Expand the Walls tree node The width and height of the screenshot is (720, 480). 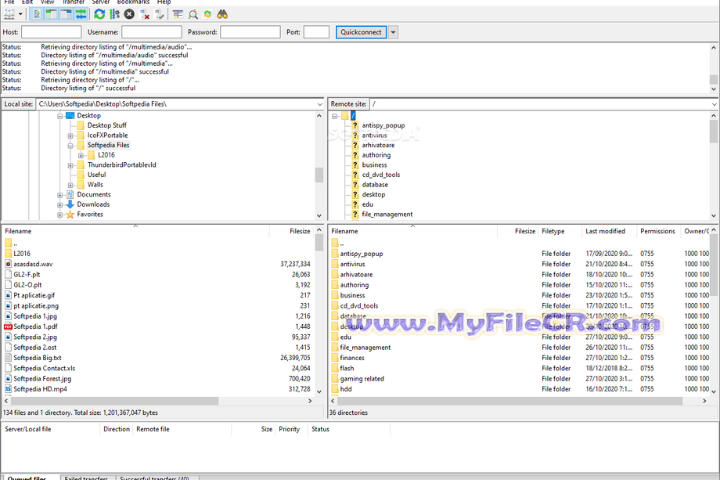point(70,185)
